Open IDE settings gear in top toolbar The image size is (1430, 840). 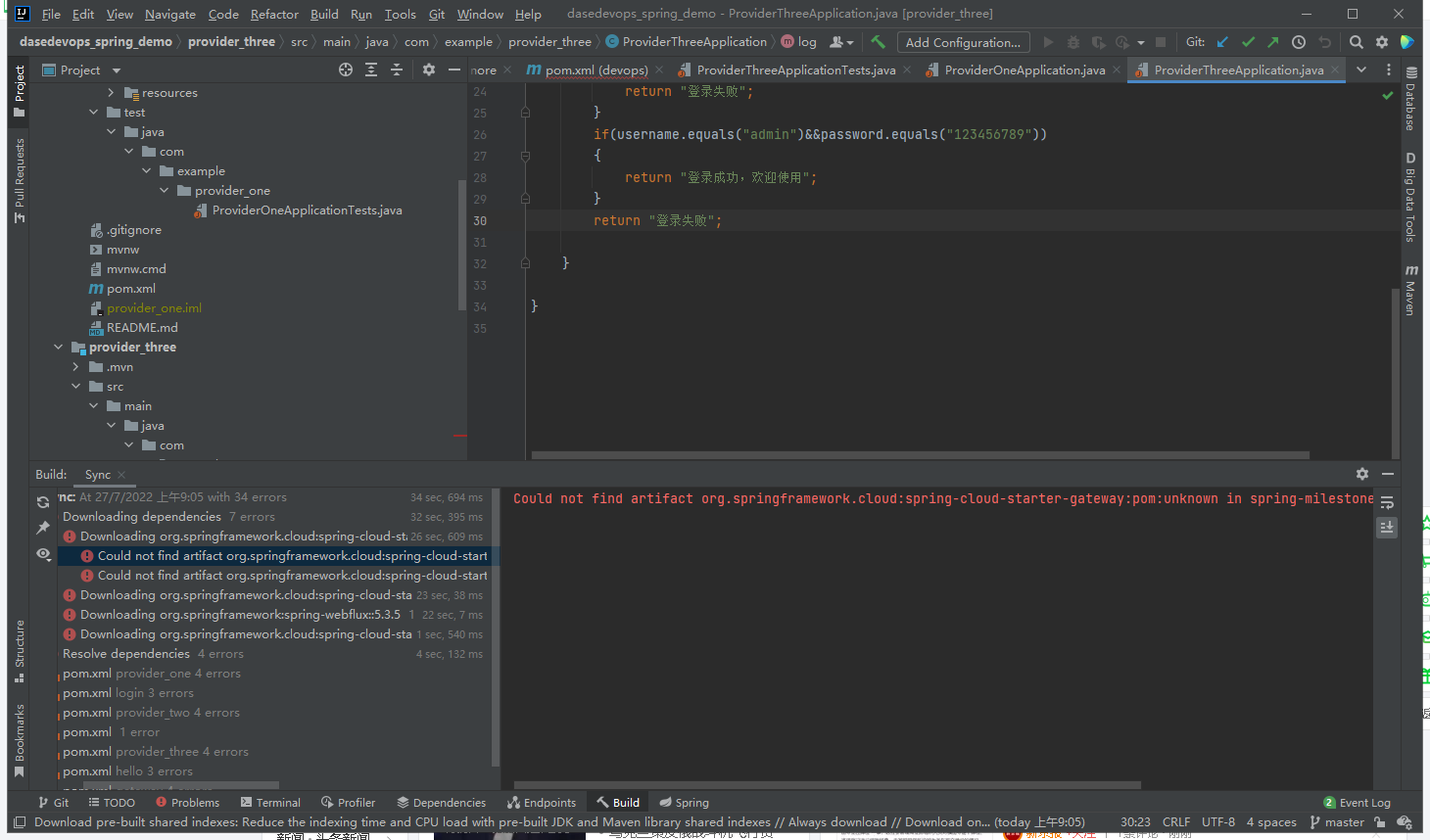coord(1382,42)
